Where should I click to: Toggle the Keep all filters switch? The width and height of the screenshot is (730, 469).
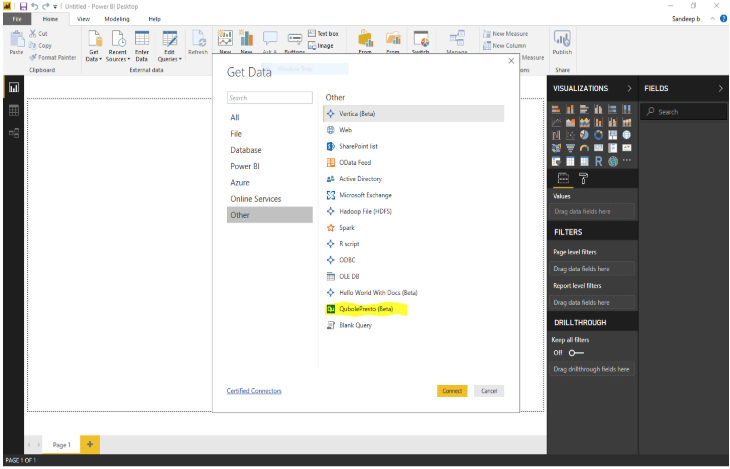click(576, 353)
